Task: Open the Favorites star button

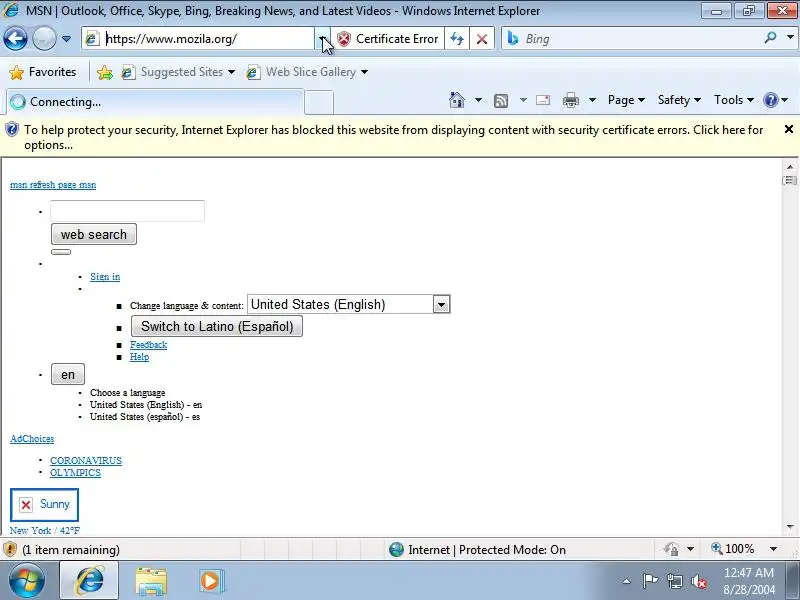Action: click(42, 72)
